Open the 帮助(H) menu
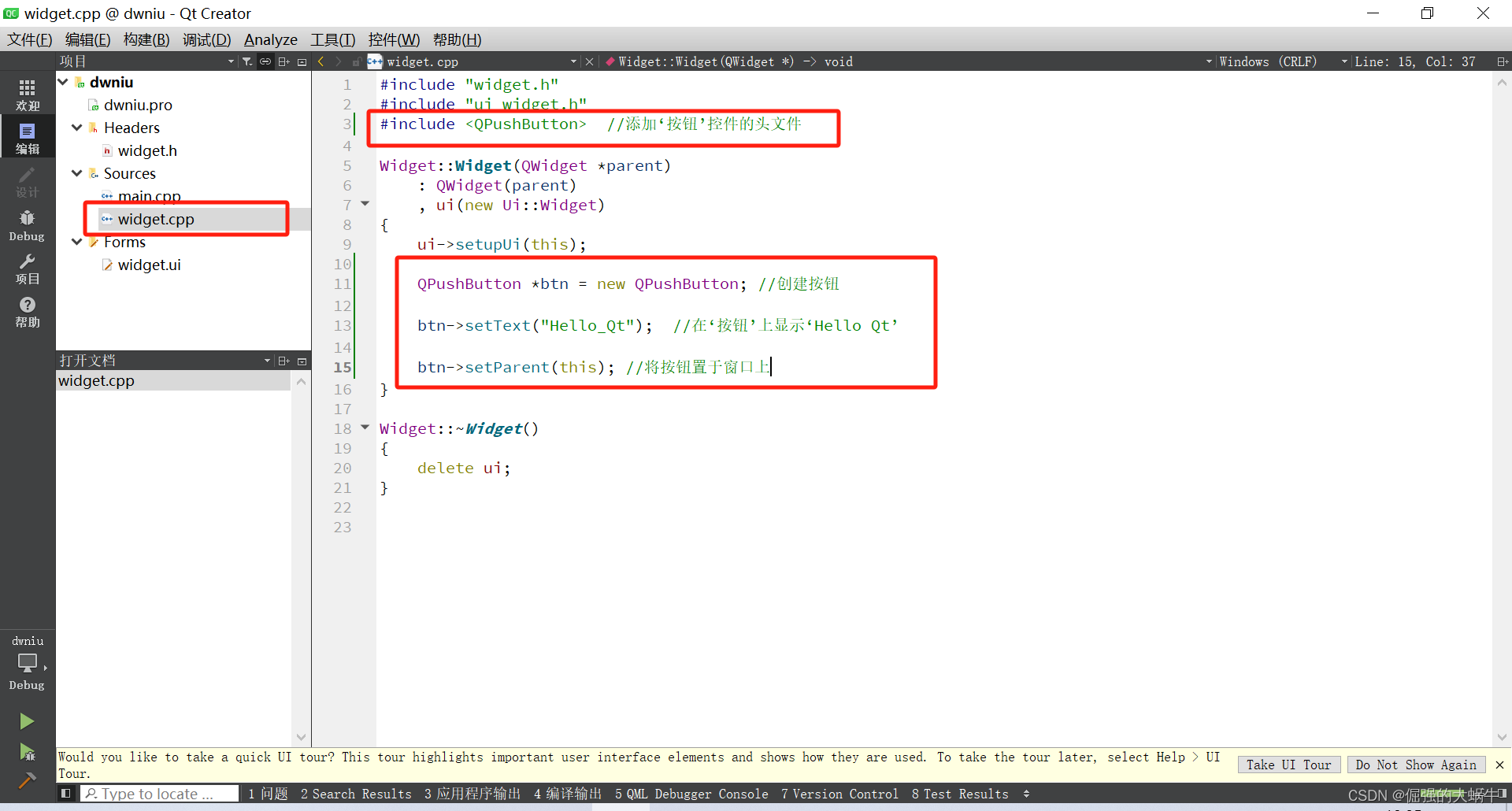Screen dimensions: 1512x811 coord(457,39)
